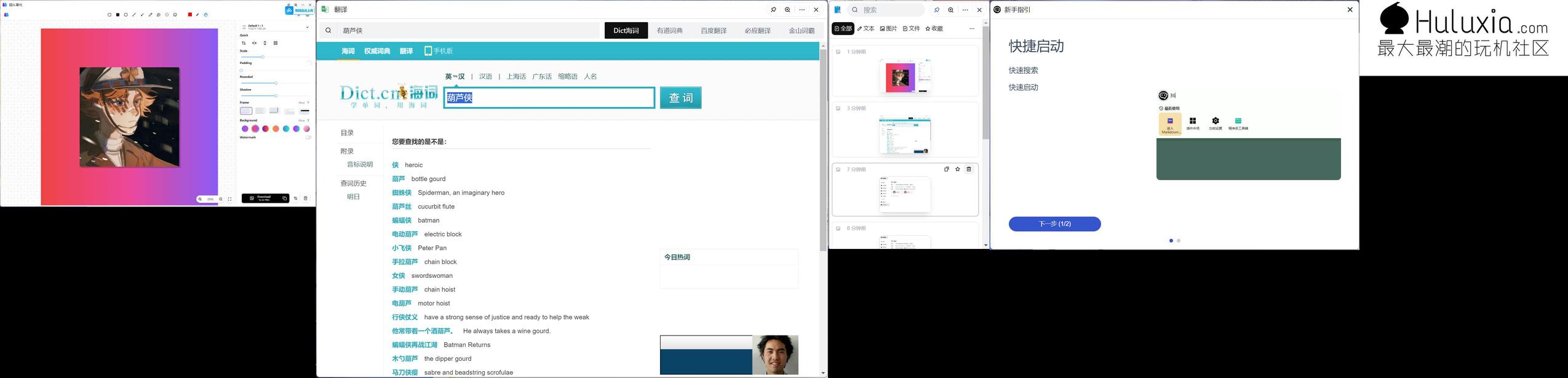
Task: Choose the orange background swatch
Action: point(276,129)
